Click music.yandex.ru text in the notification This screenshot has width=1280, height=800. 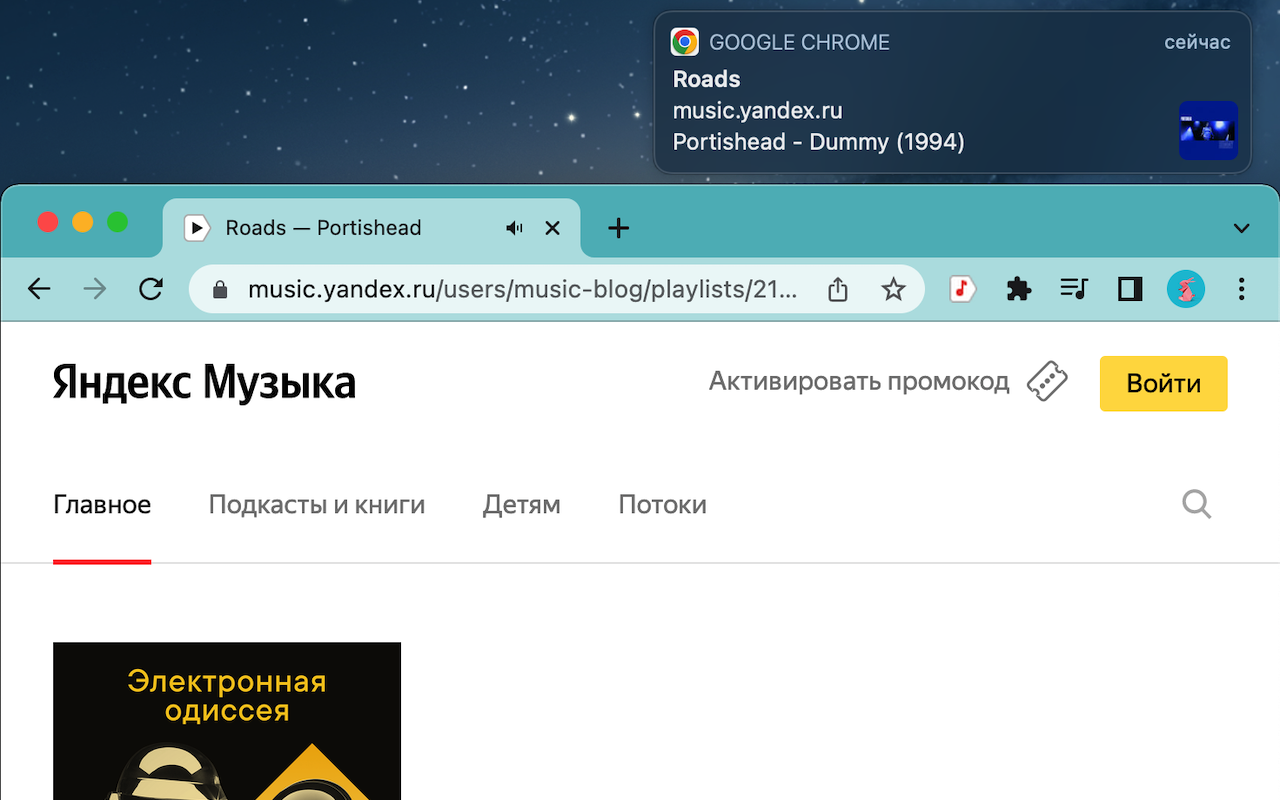point(758,111)
